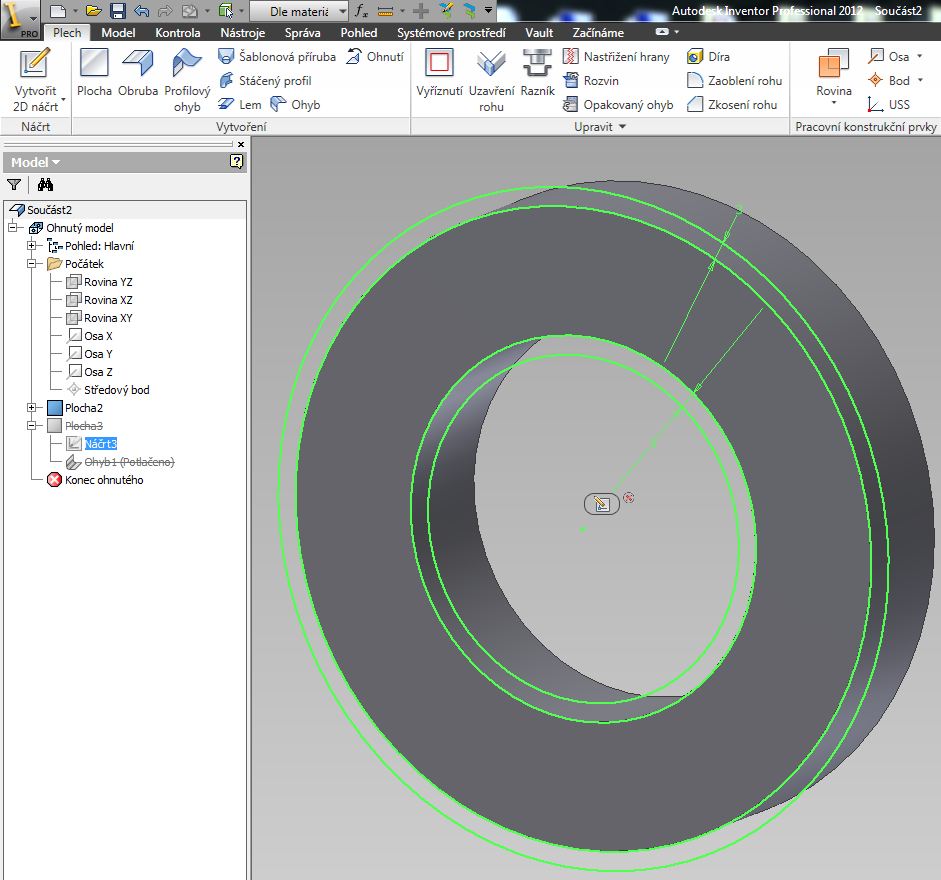
Task: Expand the Plocha2 tree node
Action: pos(32,408)
